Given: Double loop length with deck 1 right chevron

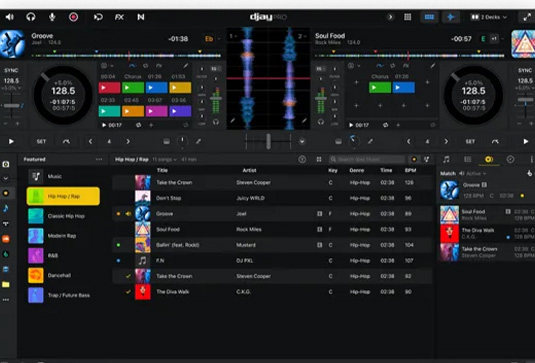Looking at the screenshot, I should [x=128, y=141].
